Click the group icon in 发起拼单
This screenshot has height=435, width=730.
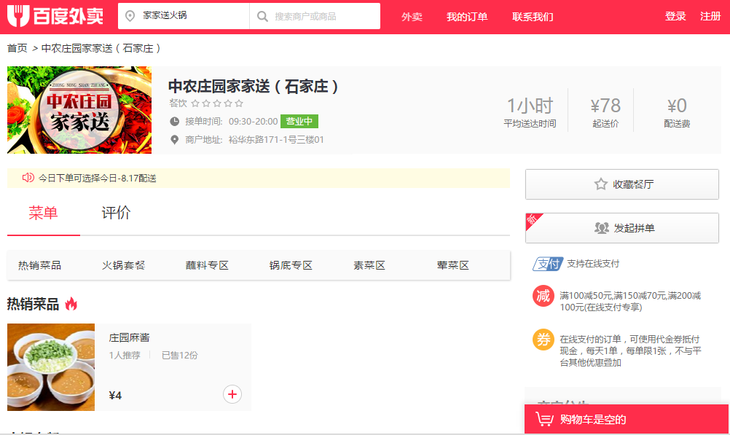602,228
